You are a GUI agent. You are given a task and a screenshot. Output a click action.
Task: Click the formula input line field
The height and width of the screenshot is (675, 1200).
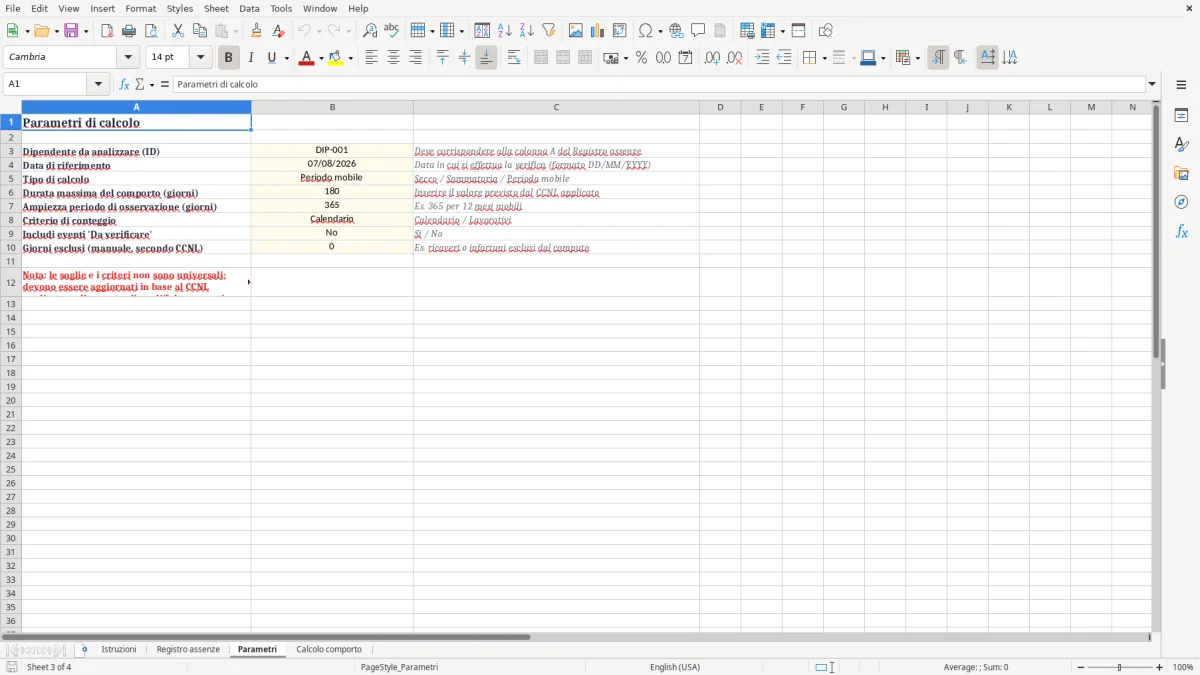[x=659, y=85]
